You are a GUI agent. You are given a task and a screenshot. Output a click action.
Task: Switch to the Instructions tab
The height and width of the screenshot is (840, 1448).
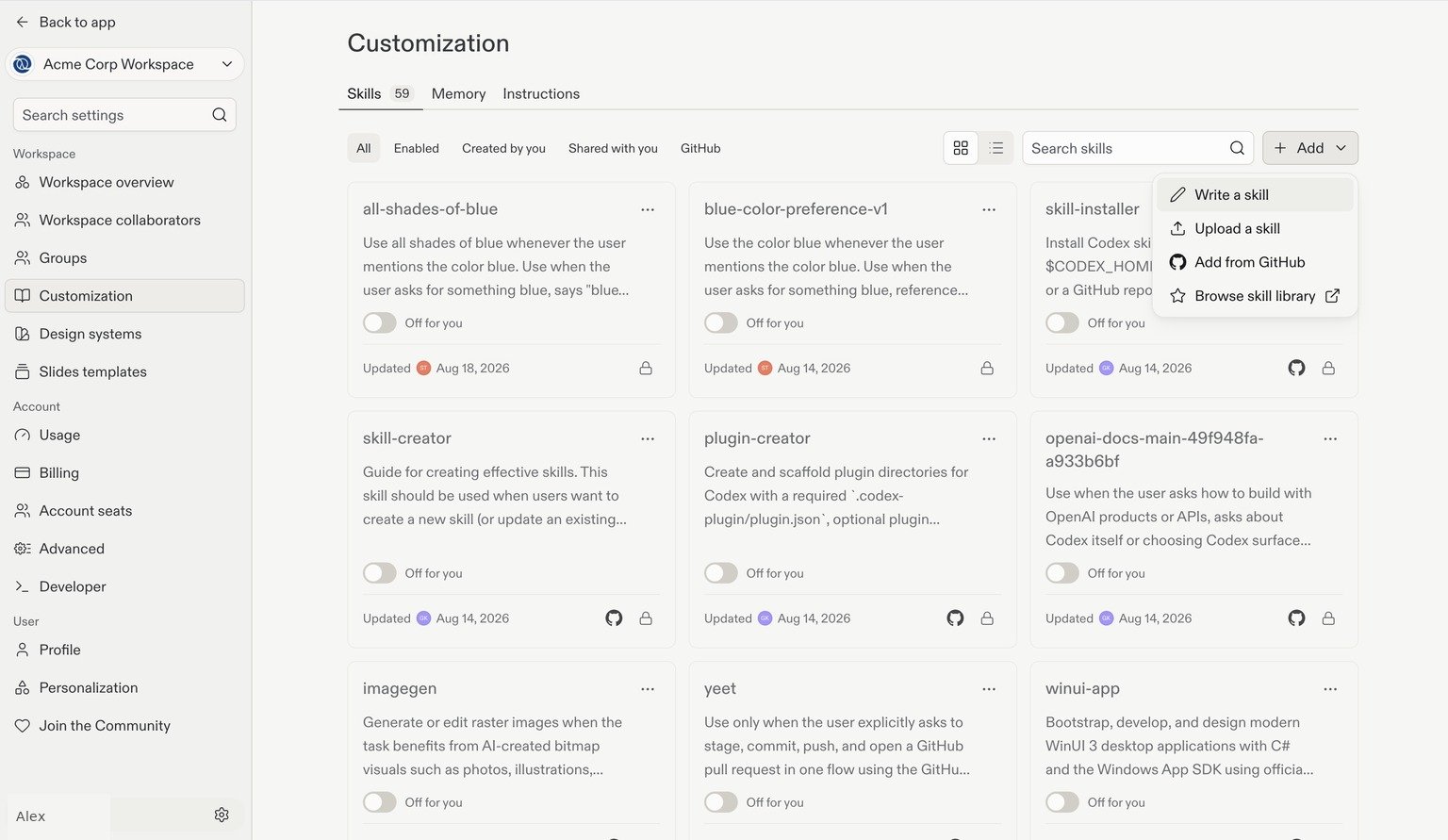tap(541, 93)
